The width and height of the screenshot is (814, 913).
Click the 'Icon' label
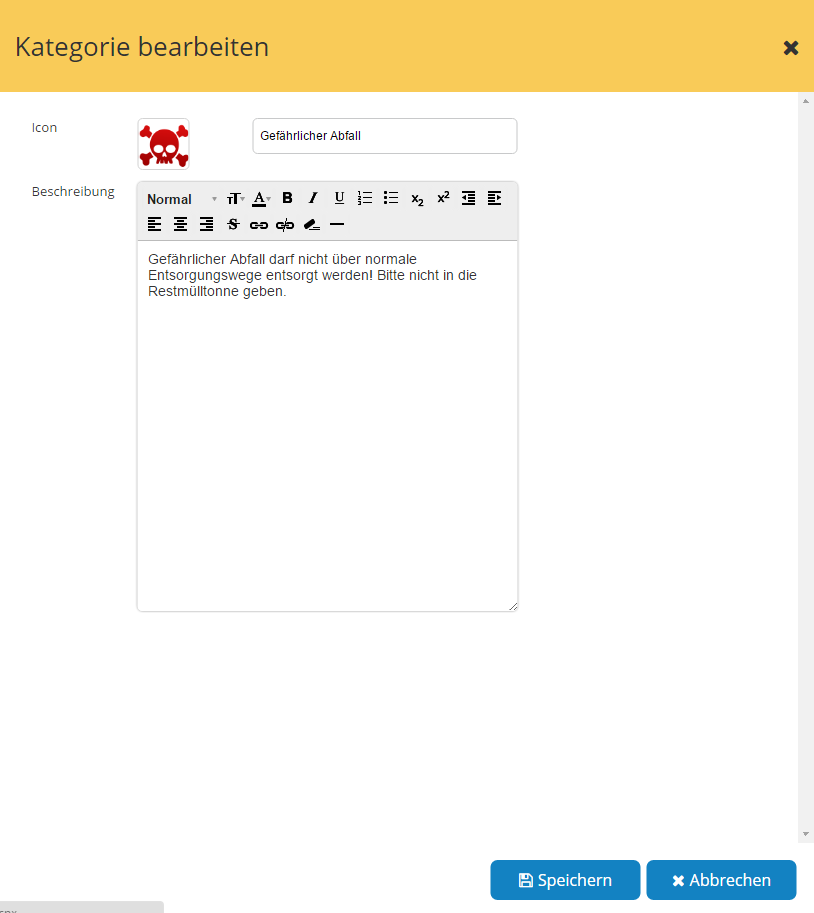[44, 128]
